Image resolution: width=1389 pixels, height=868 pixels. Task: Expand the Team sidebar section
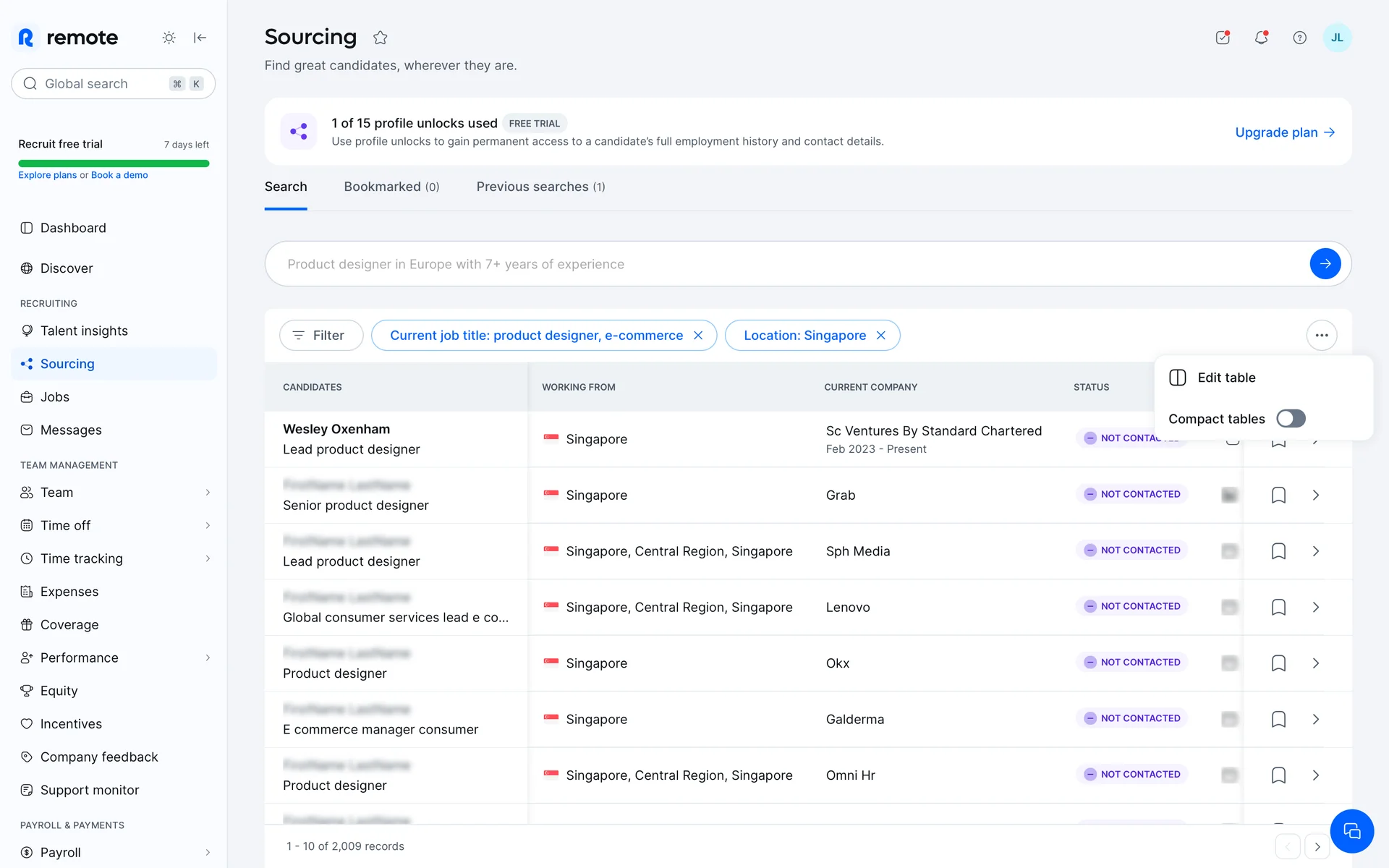(208, 493)
